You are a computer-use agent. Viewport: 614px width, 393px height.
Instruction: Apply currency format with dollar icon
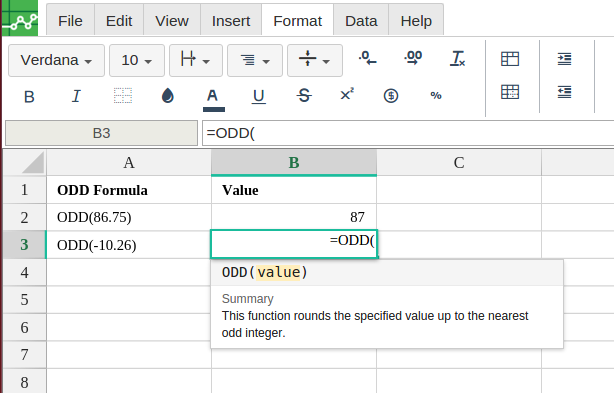click(391, 96)
